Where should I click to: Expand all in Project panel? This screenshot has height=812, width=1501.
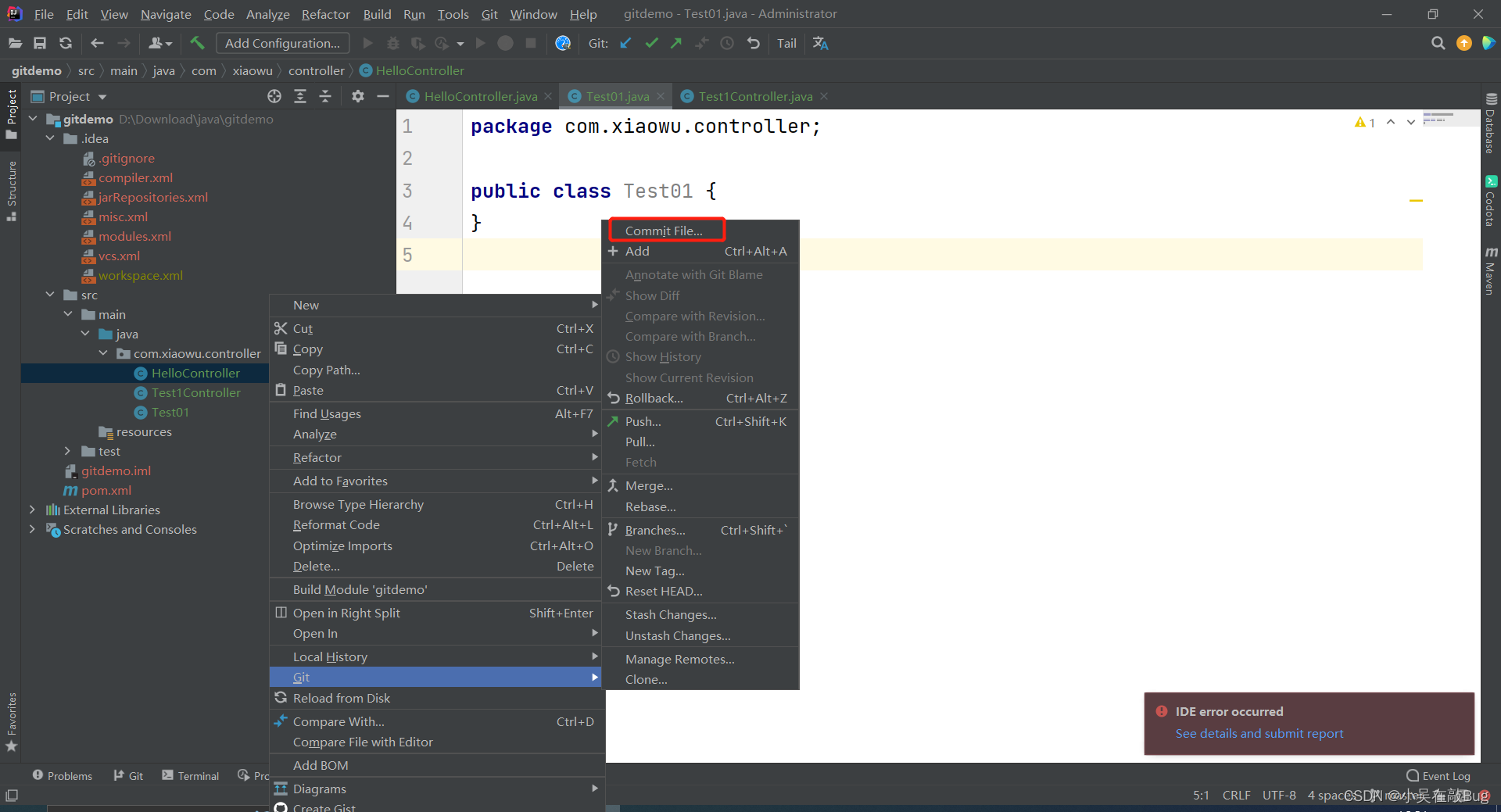point(300,96)
